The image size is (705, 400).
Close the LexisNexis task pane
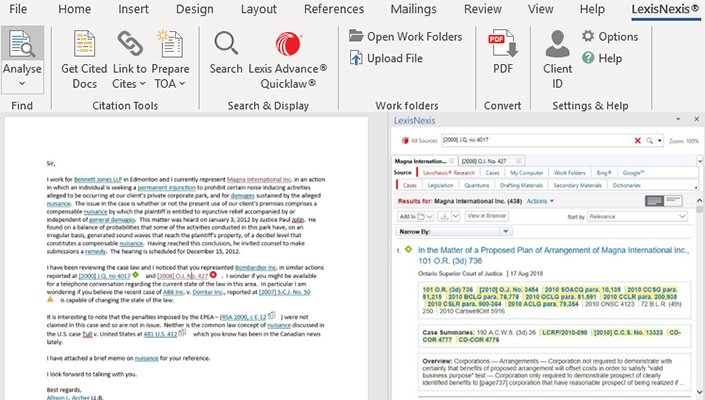[696, 119]
